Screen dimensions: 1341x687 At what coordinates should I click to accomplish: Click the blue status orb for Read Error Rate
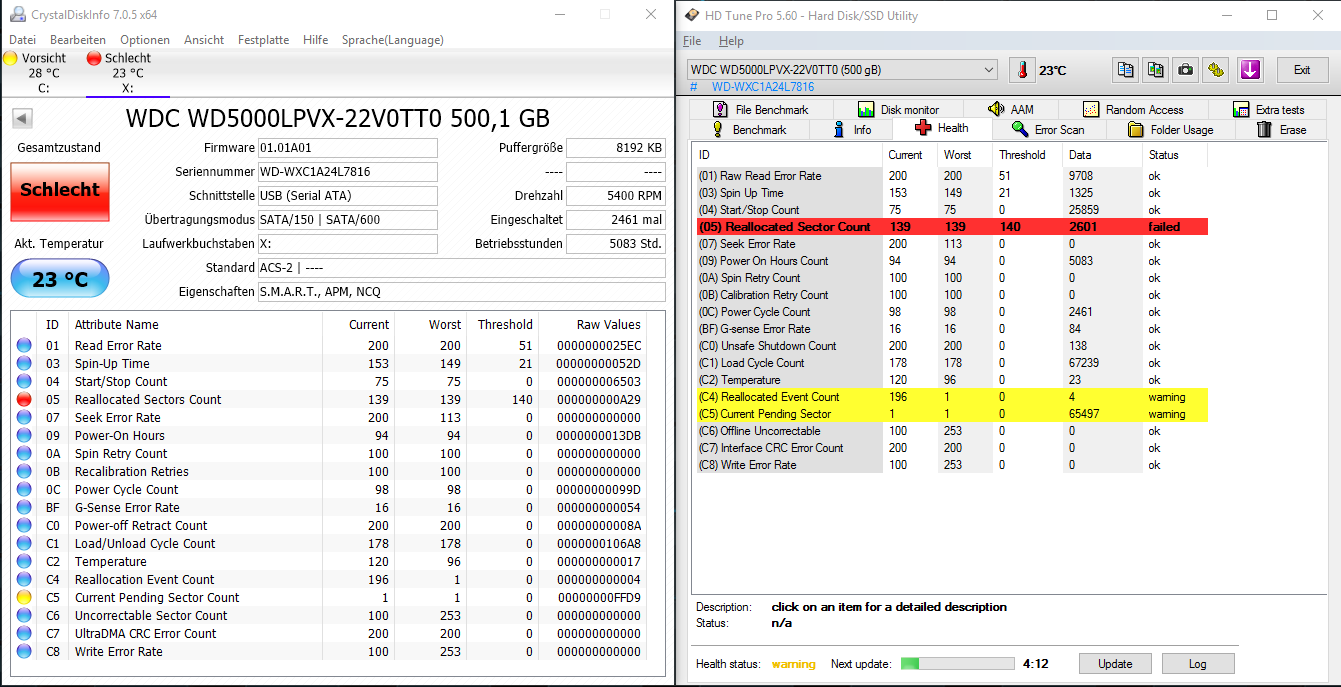[24, 345]
